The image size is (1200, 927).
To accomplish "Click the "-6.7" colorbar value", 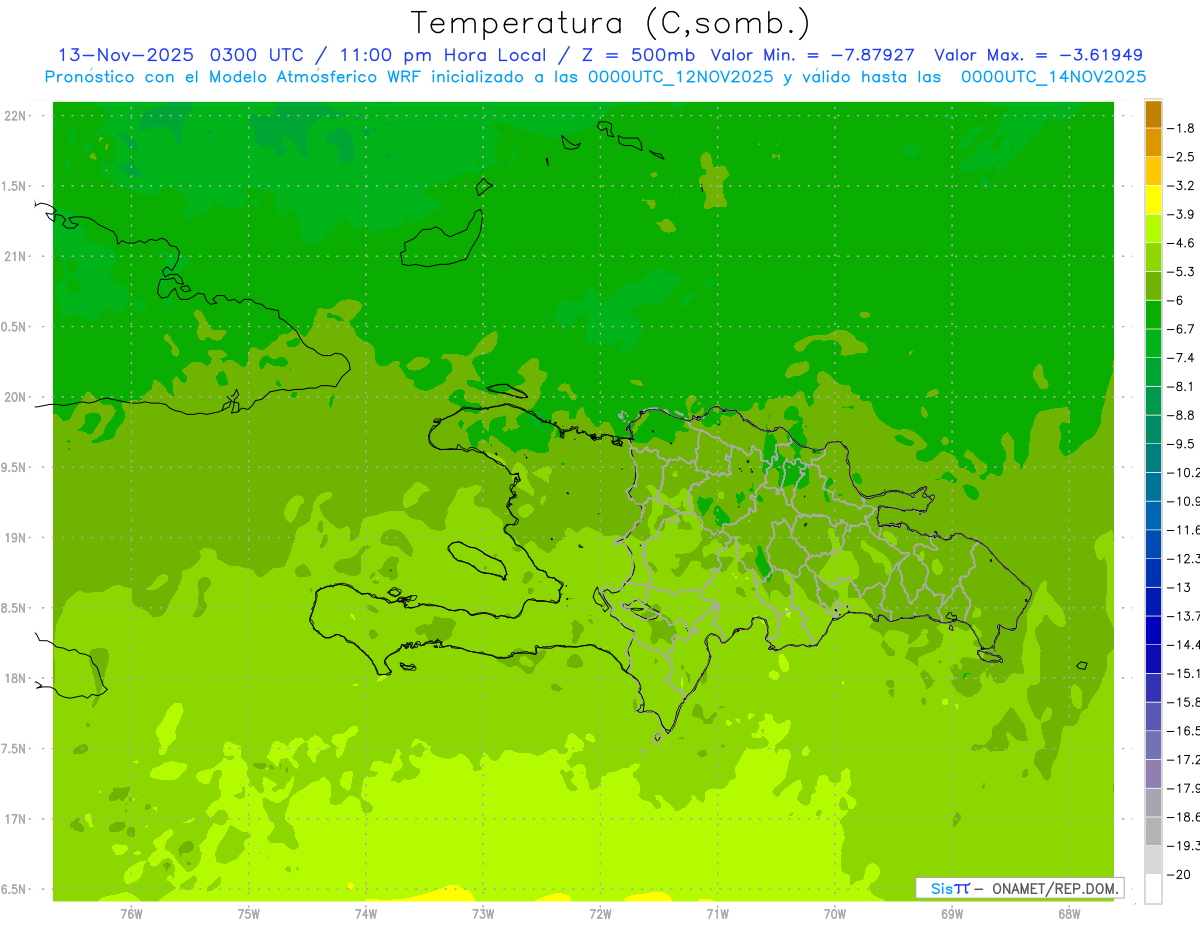I will (x=1181, y=329).
